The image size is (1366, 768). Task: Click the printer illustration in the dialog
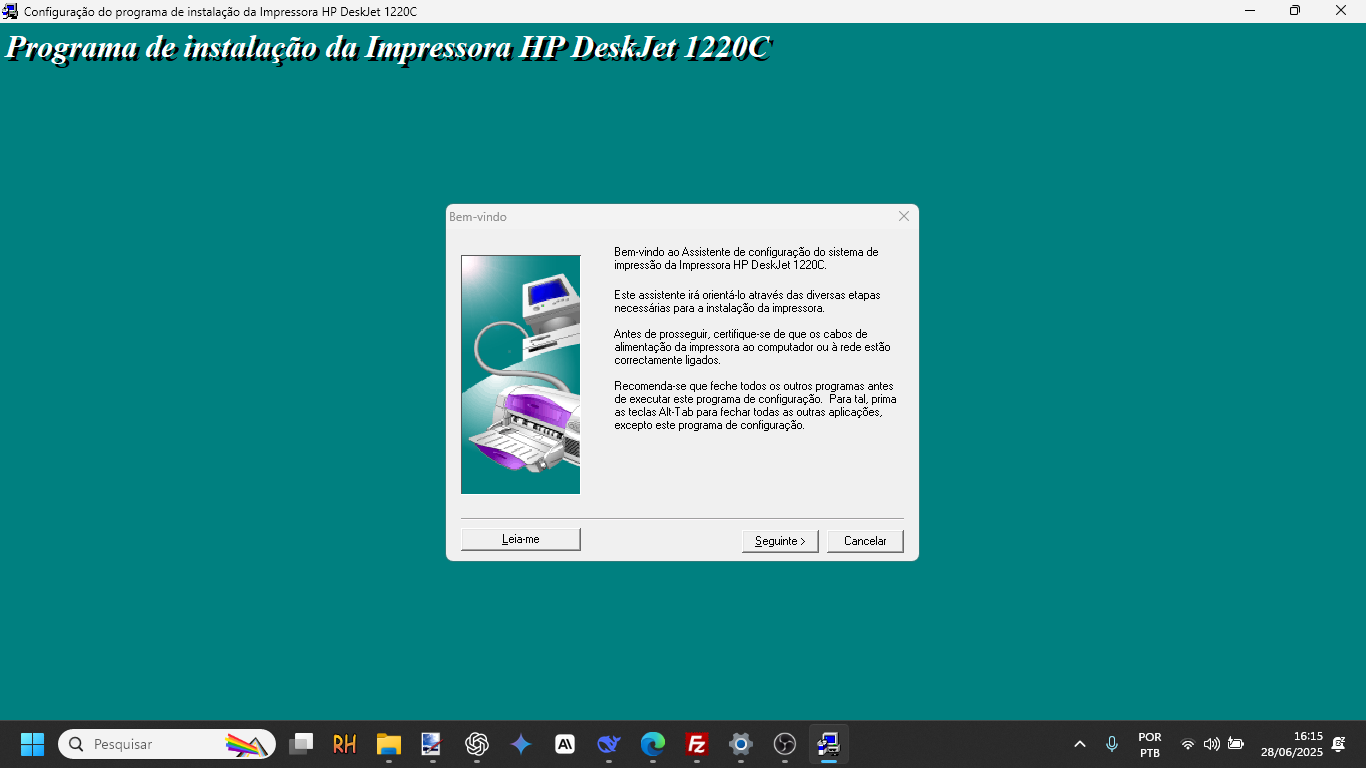520,374
